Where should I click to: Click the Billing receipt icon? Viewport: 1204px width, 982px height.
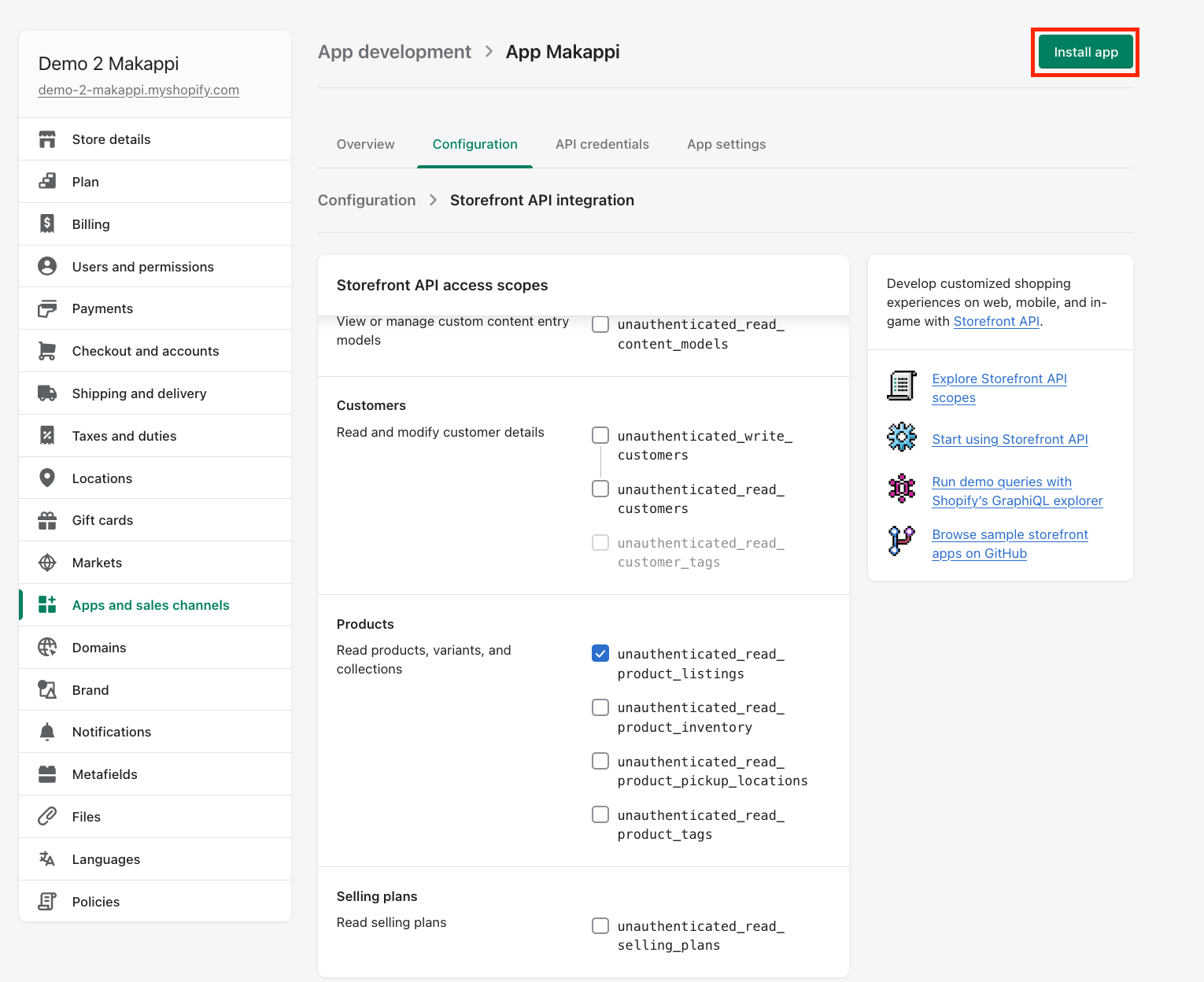tap(47, 224)
